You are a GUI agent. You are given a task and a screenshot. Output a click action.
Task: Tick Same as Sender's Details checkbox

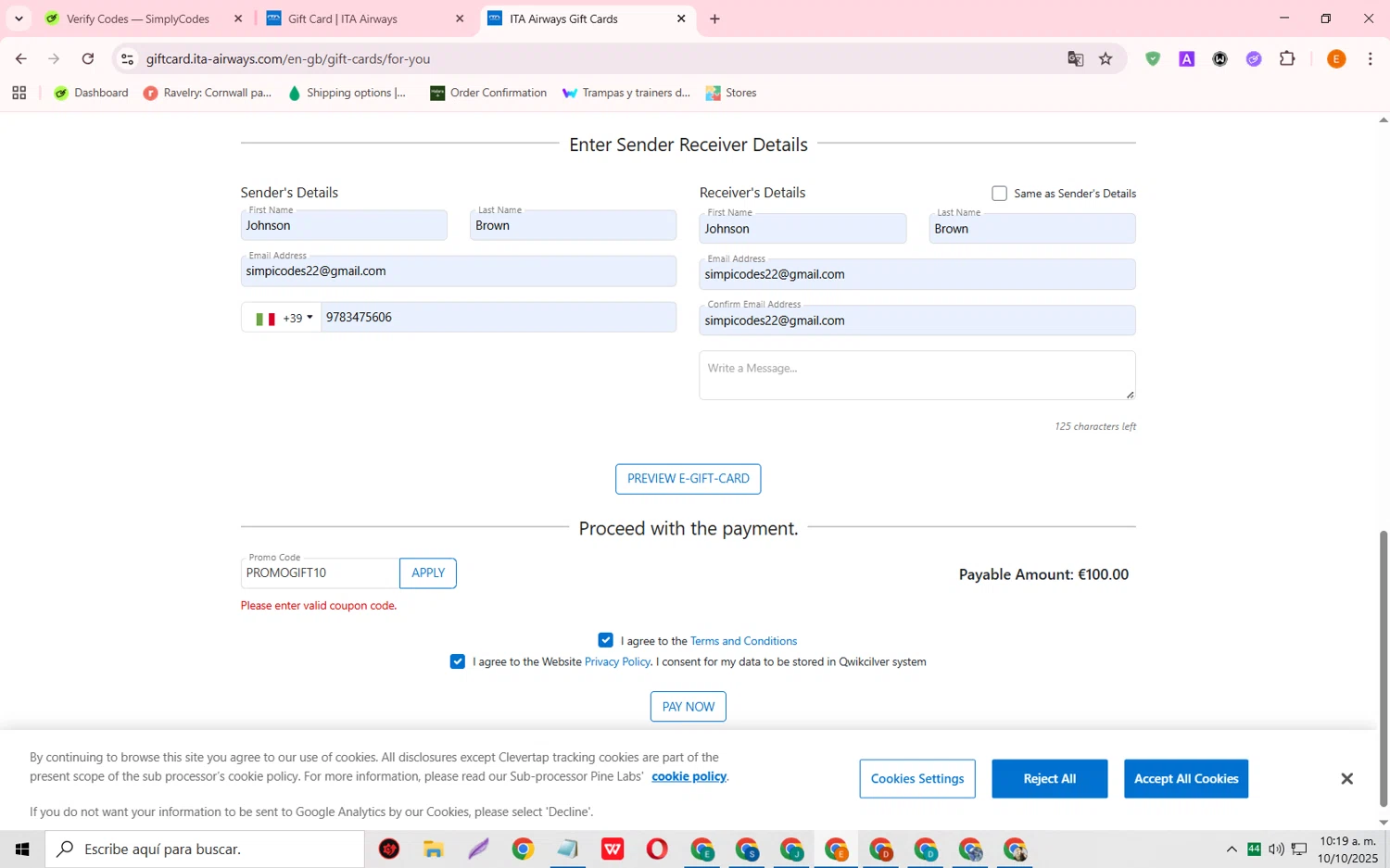[999, 194]
